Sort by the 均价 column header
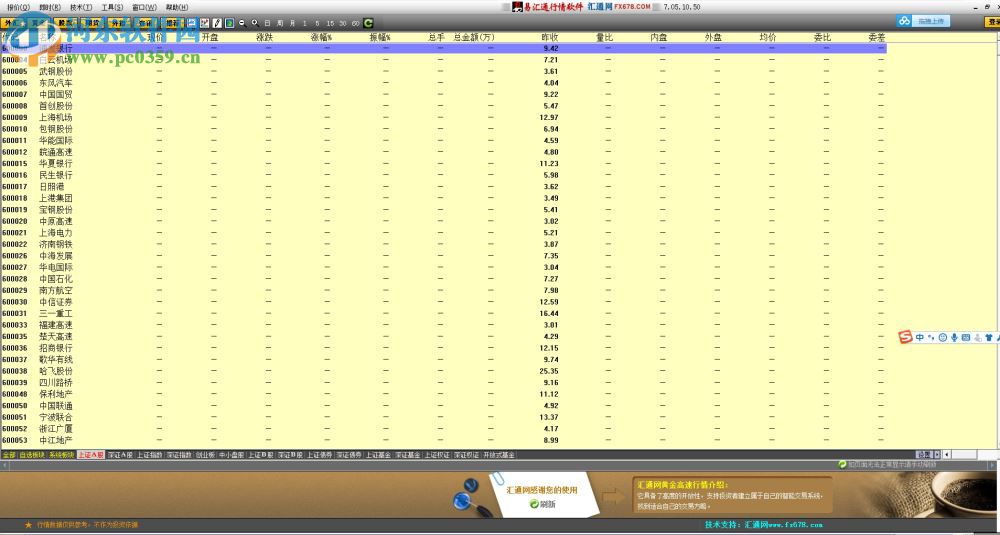Viewport: 1000px width, 535px height. pos(768,38)
